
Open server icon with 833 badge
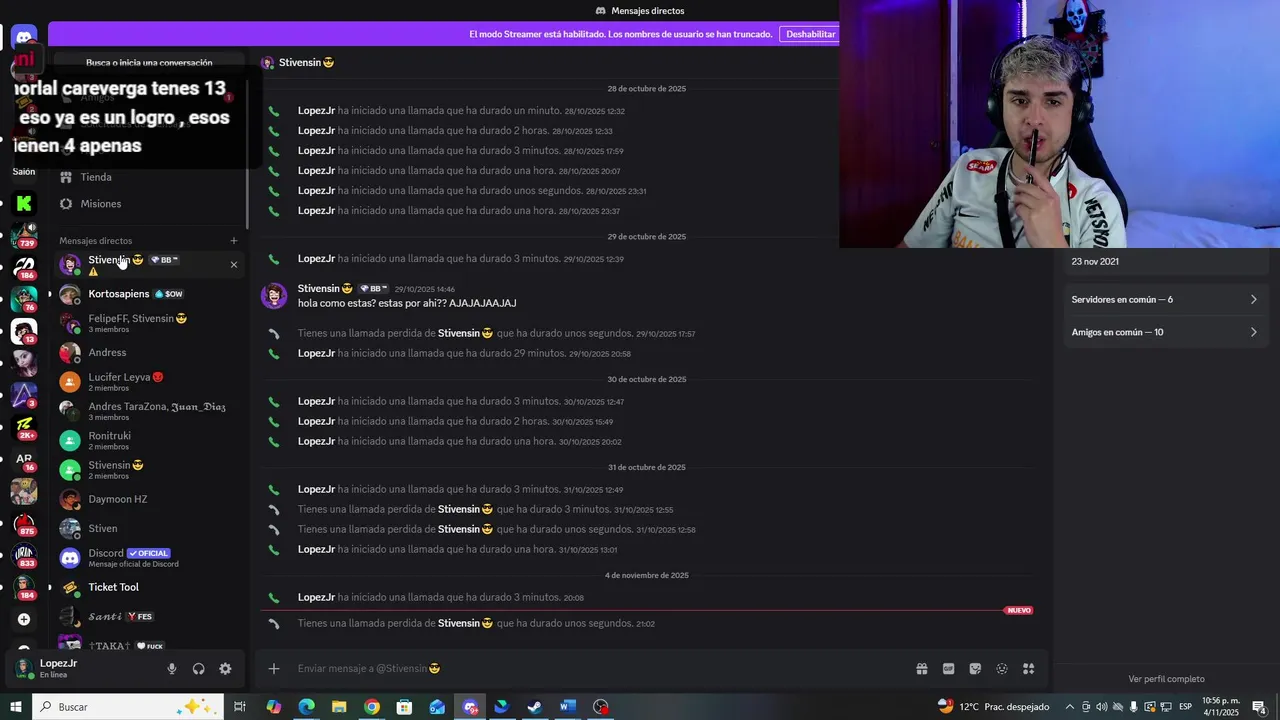pyautogui.click(x=24, y=555)
